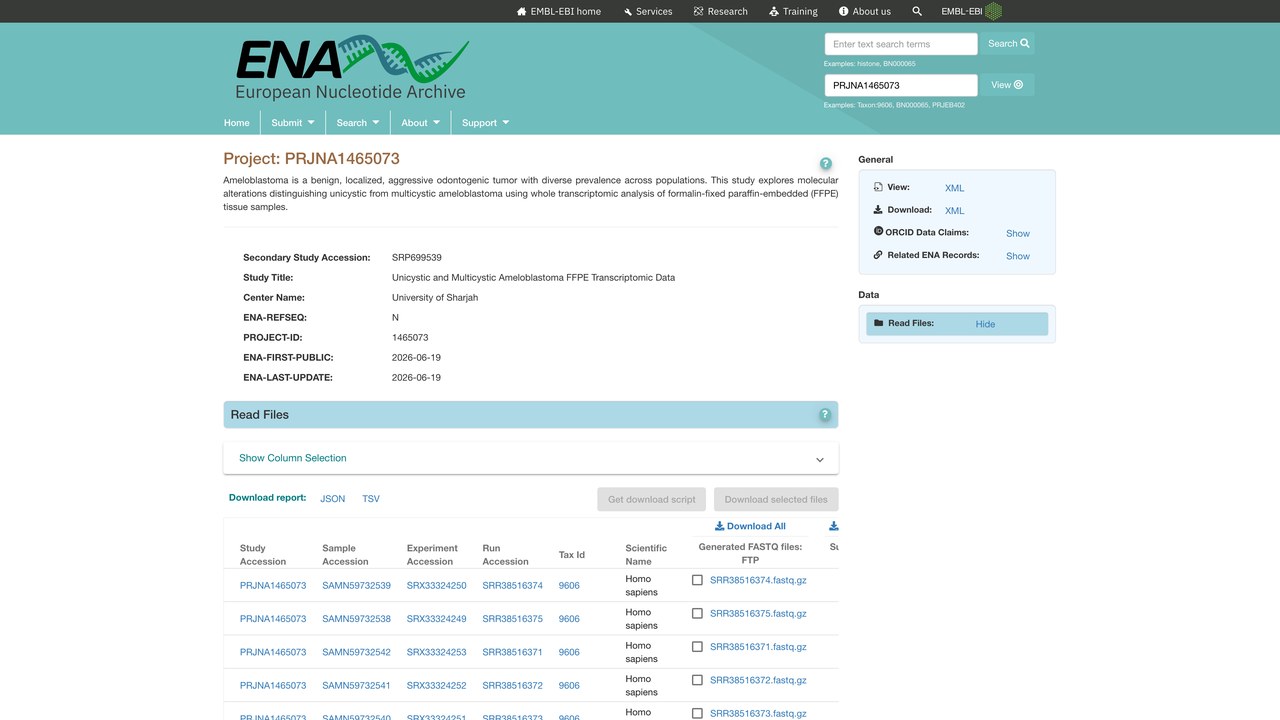Tick the checkbox for SRR38516373.fastq.gz
This screenshot has width=1280, height=720.
tap(697, 713)
